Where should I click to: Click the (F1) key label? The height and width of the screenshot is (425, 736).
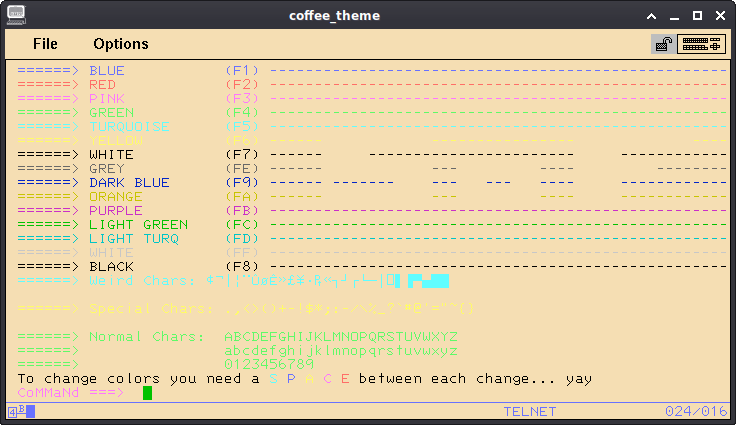pos(242,70)
